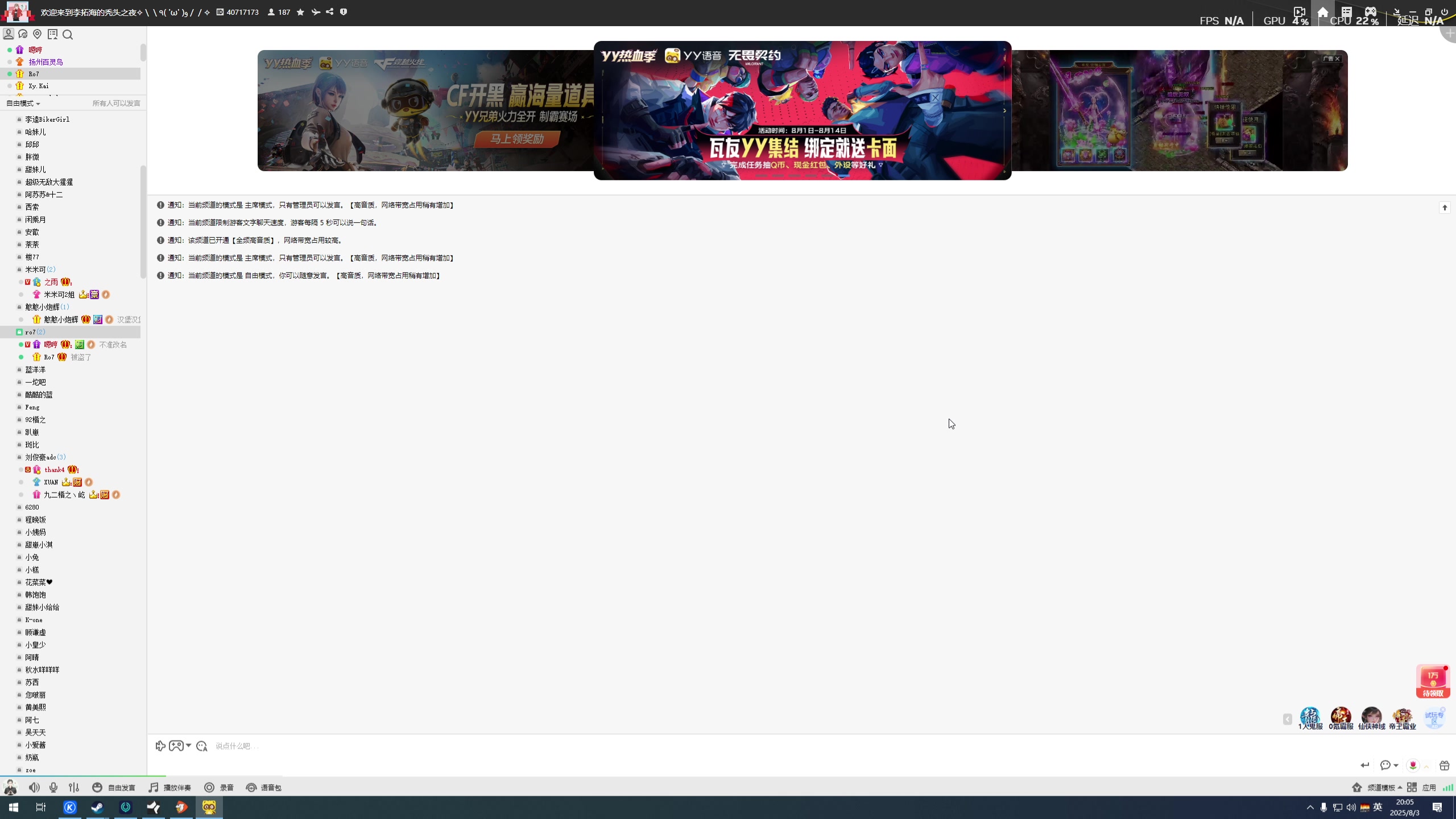The width and height of the screenshot is (1456, 819).
Task: Click the green network signal bars icon
Action: pos(1448,787)
